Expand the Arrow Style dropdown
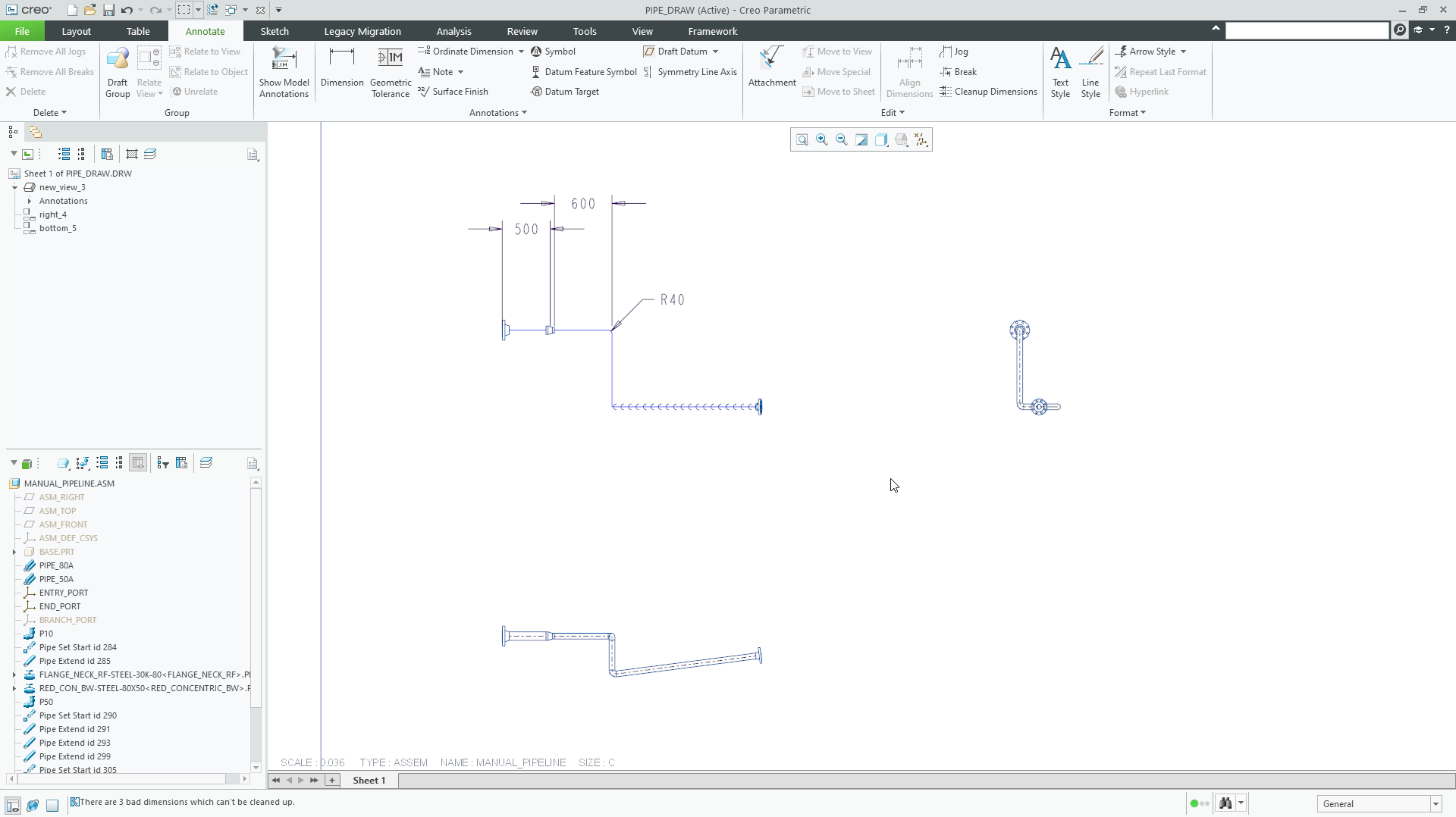 click(x=1183, y=52)
